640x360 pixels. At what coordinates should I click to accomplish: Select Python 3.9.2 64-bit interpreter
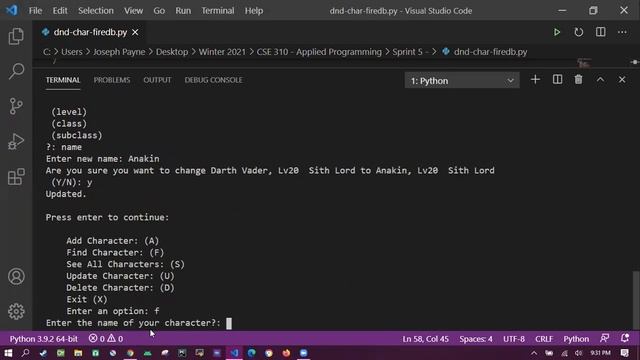[44, 339]
